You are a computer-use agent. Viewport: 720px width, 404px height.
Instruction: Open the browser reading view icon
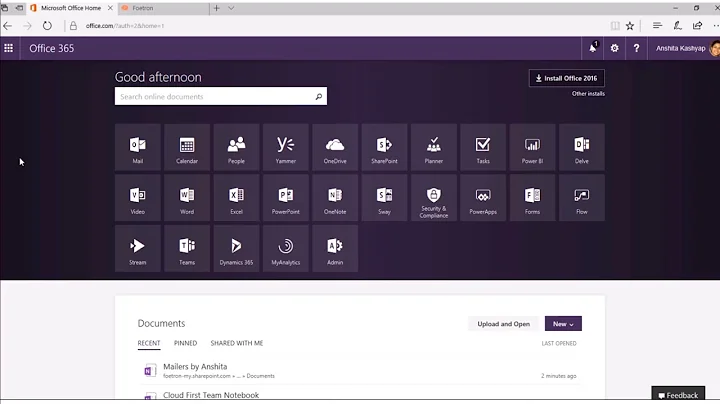pyautogui.click(x=615, y=26)
